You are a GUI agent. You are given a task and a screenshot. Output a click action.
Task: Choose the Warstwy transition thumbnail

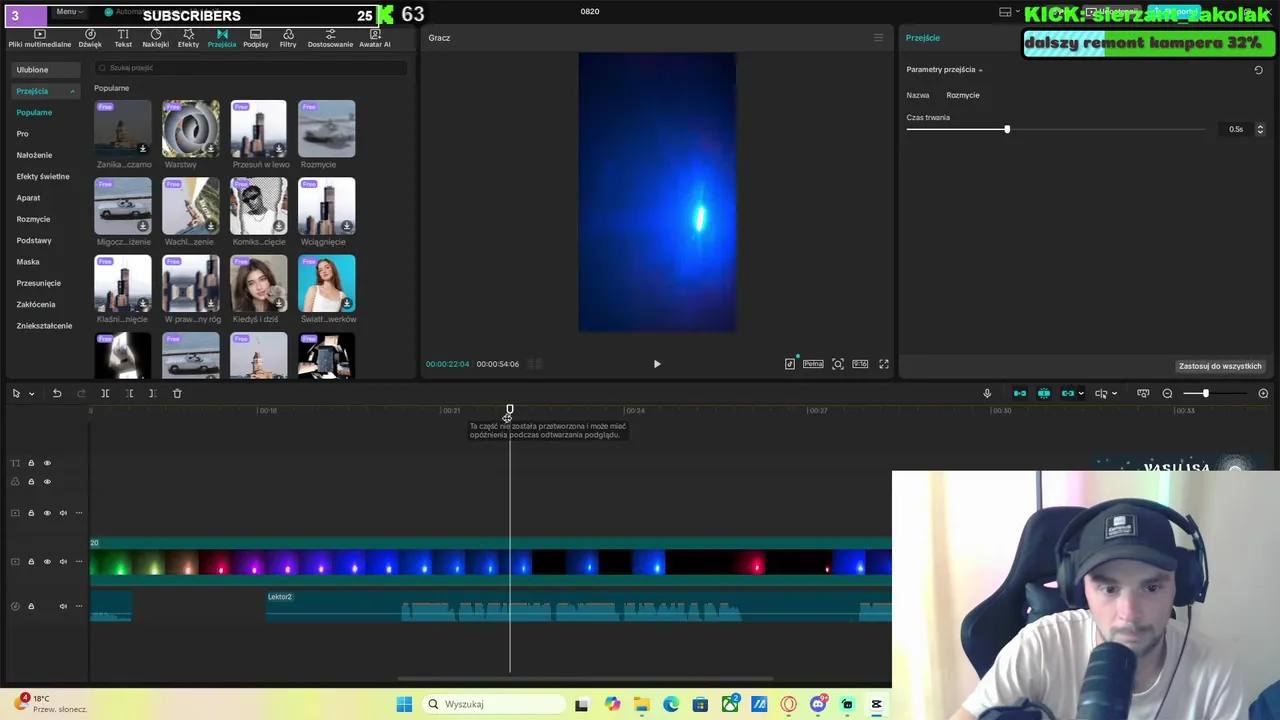pyautogui.click(x=190, y=128)
